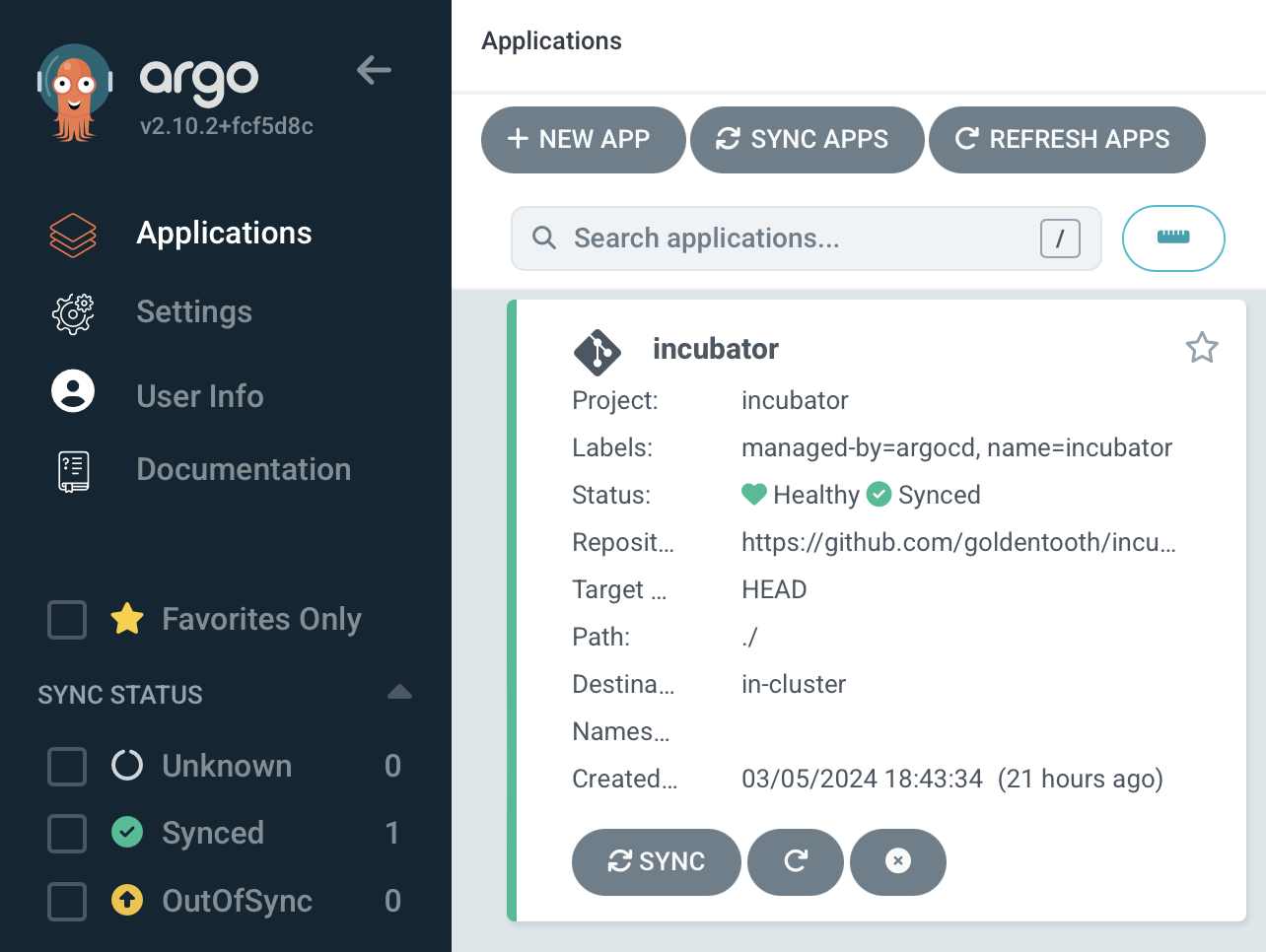This screenshot has height=952, width=1266.
Task: Click the NEW APP button
Action: [583, 140]
